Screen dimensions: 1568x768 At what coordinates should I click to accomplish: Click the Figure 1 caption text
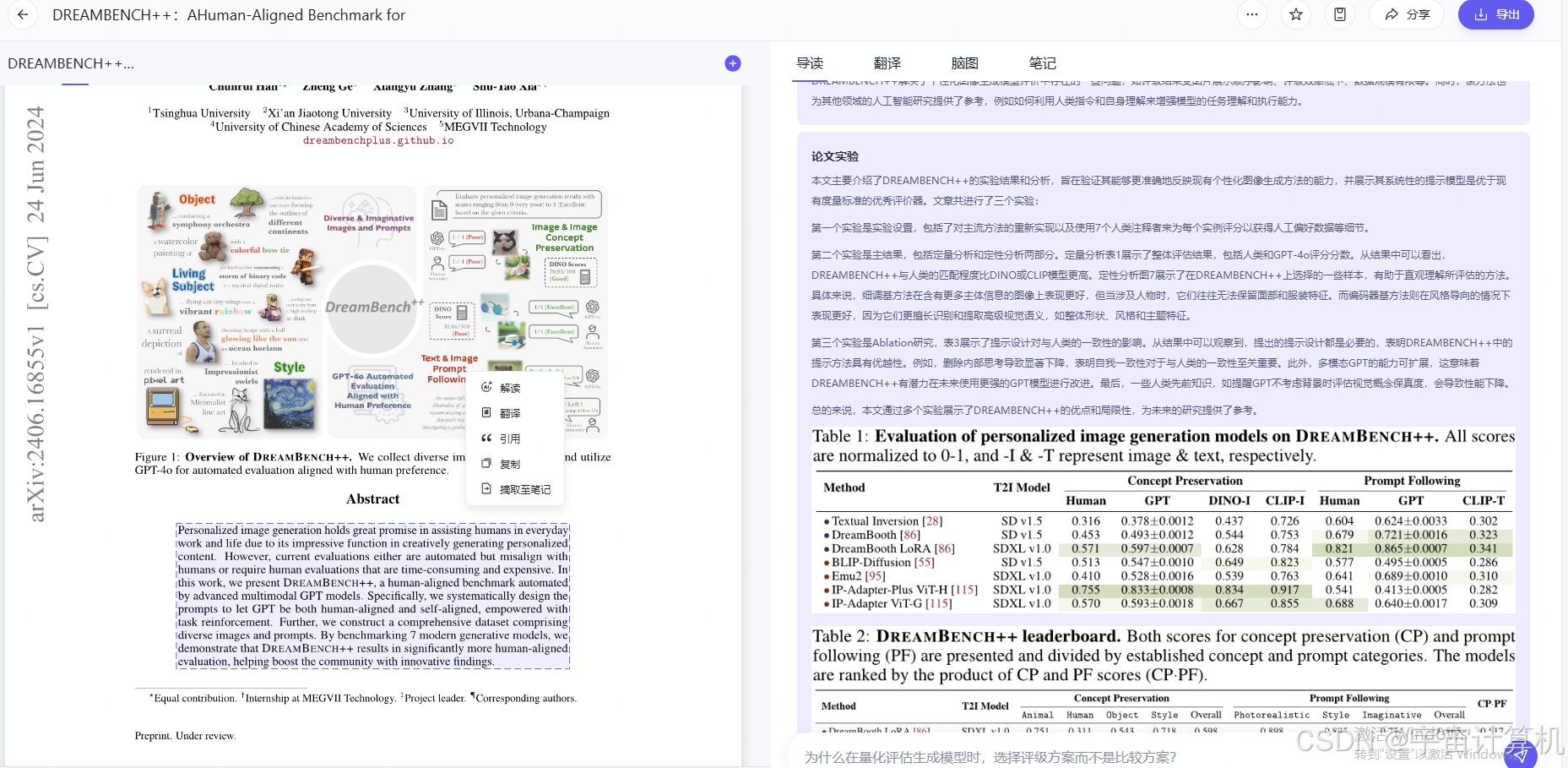click(x=372, y=463)
